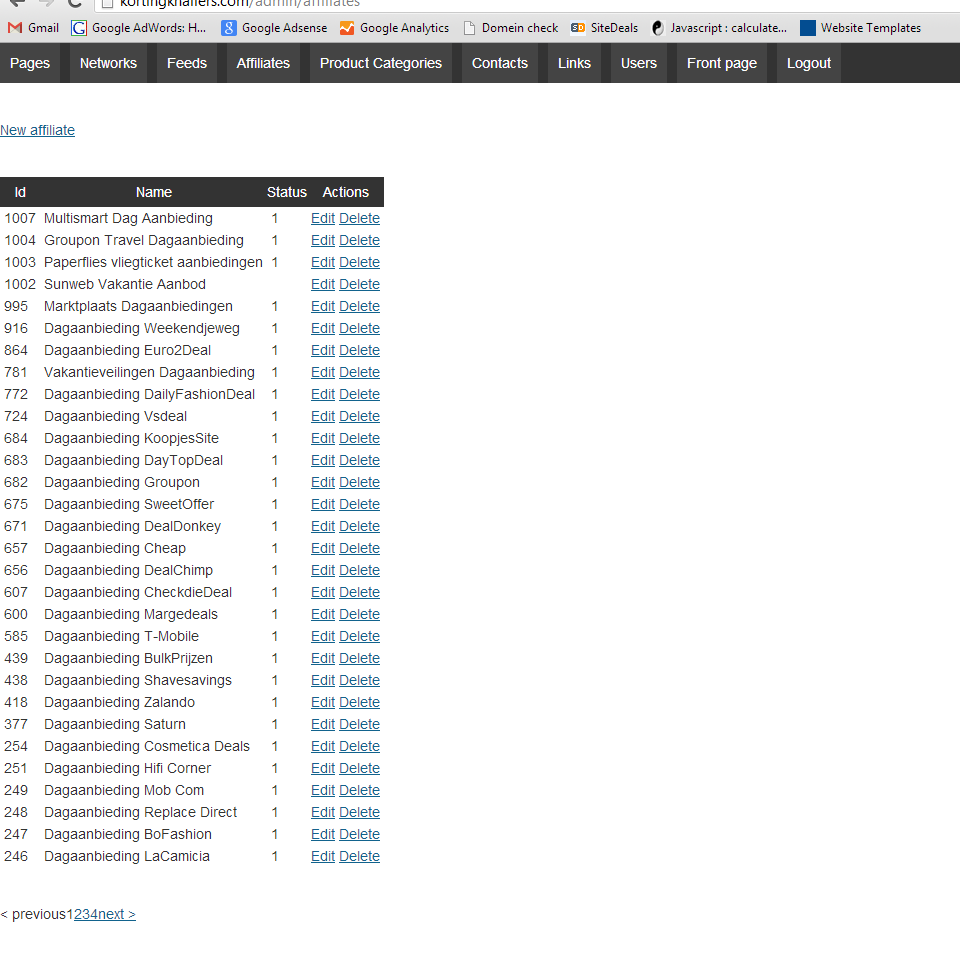Screen dimensions: 960x968
Task: Delete Marktplaats Dagaanbiedingen affiliate
Action: coord(359,306)
